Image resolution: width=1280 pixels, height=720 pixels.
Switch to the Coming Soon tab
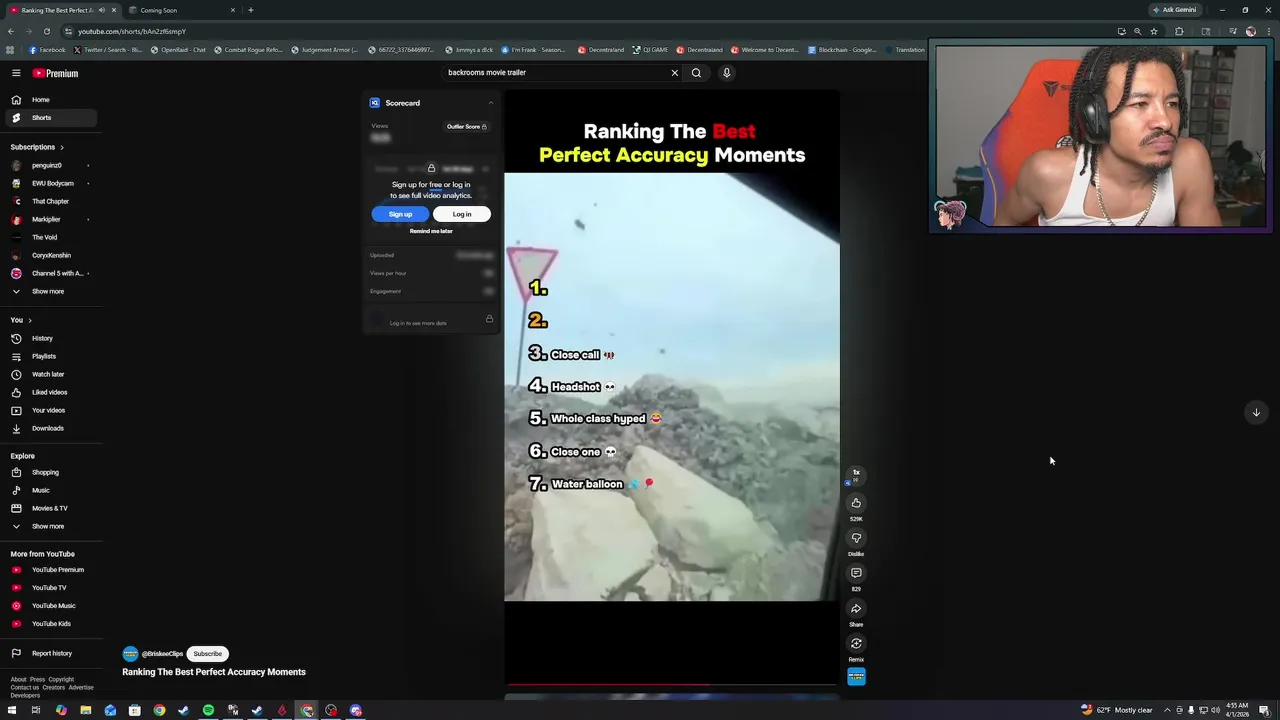tap(180, 10)
